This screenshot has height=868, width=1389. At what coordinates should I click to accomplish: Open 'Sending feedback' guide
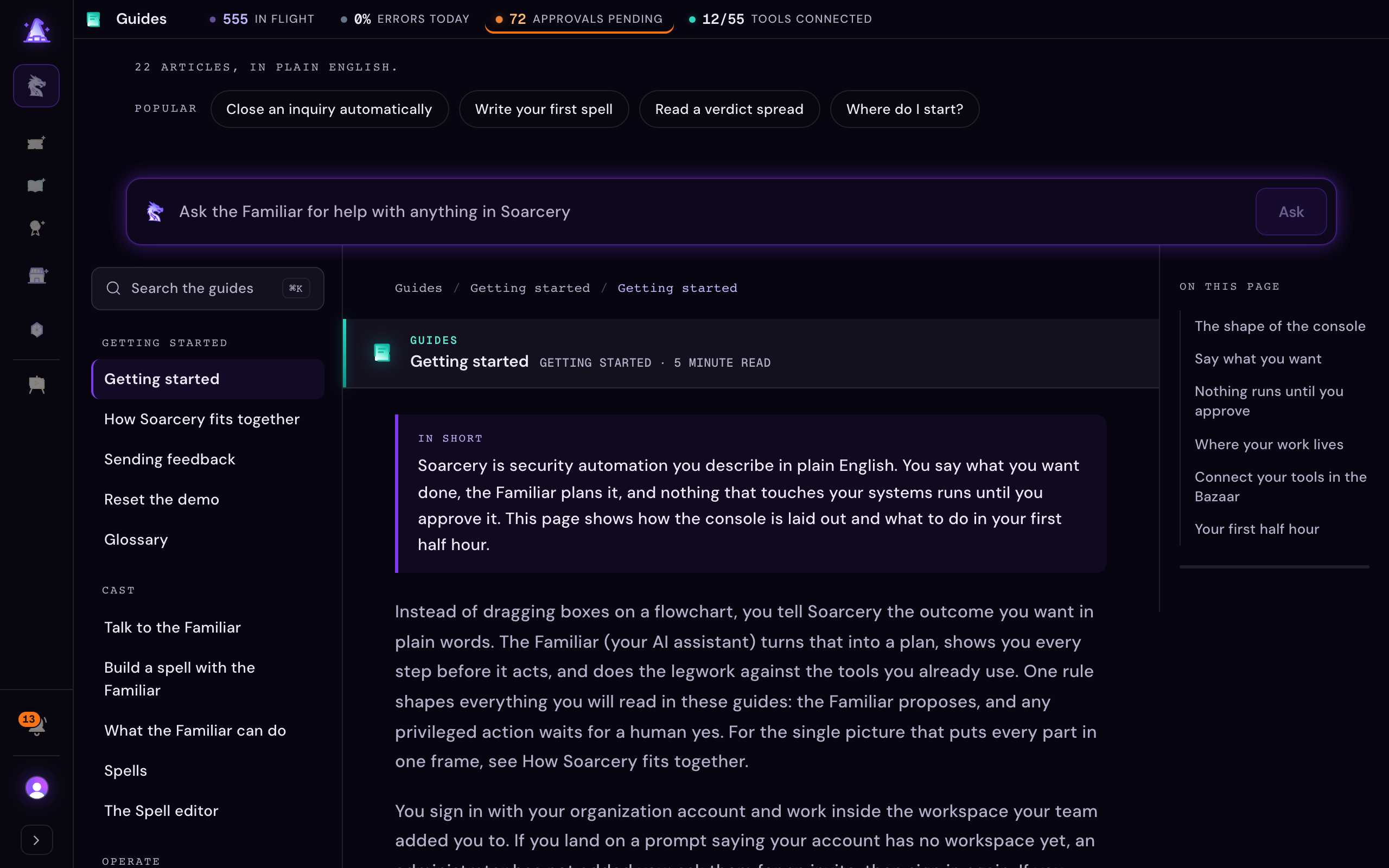tap(208, 459)
